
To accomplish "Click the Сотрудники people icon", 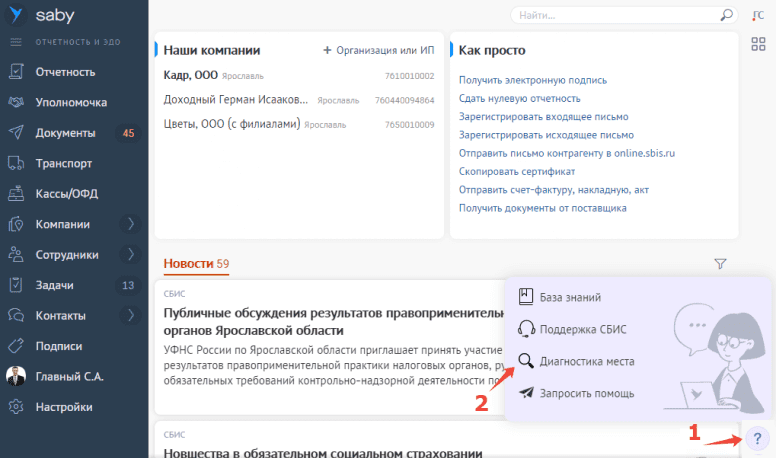I will (x=16, y=254).
